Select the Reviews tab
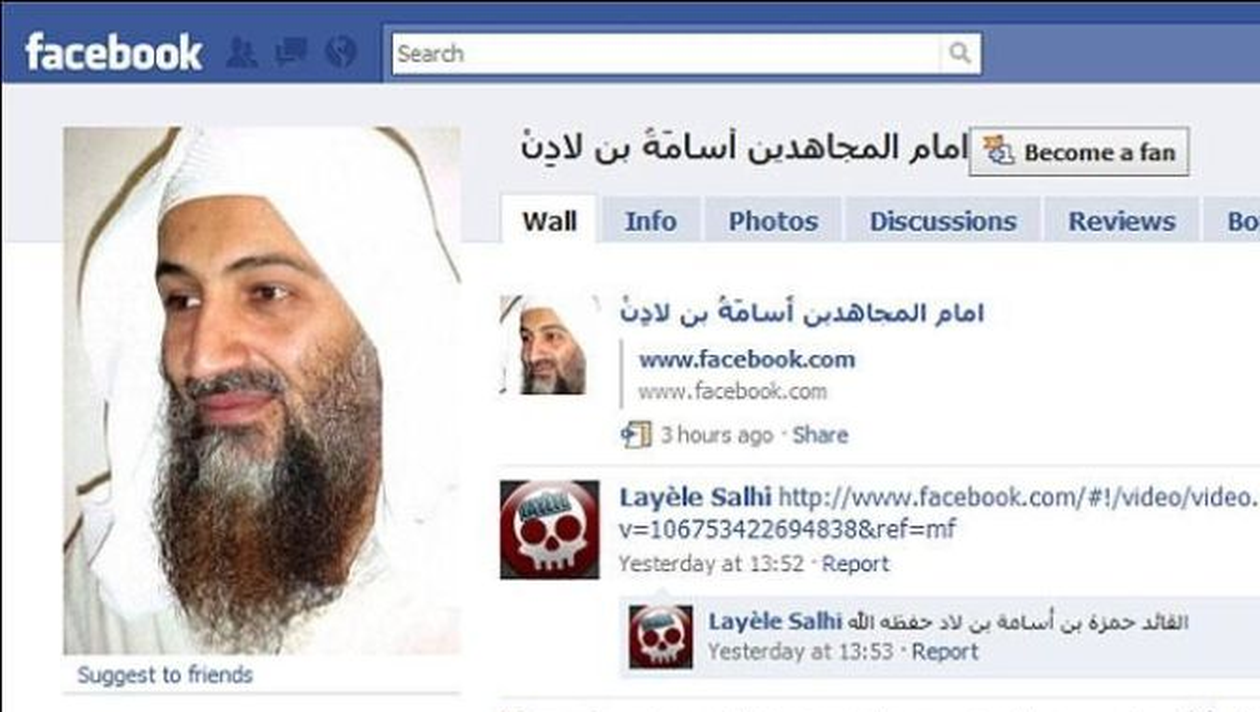This screenshot has height=712, width=1260. 1122,221
